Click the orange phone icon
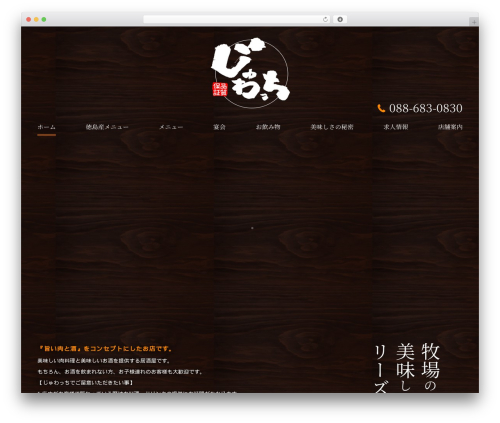 [381, 108]
